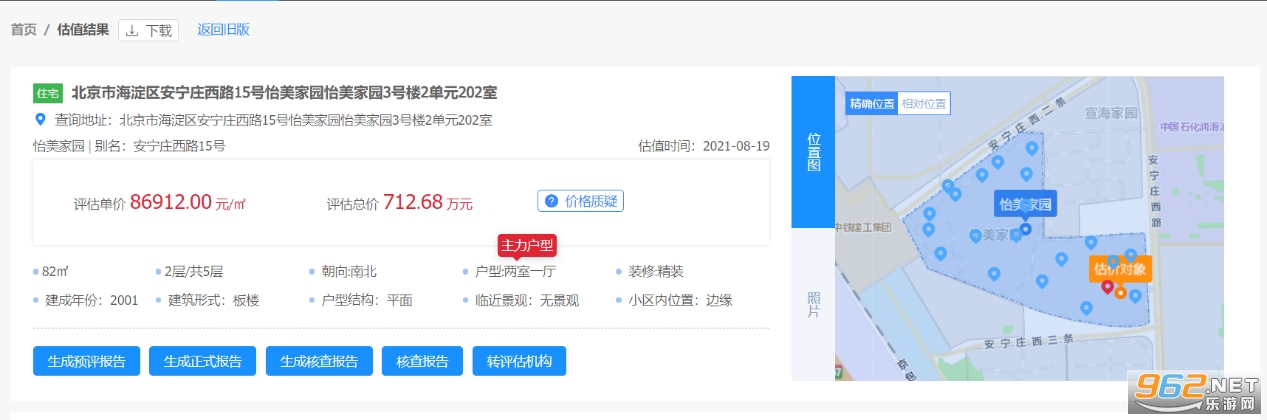This screenshot has height=420, width=1267.
Task: Select the red marker on the map
Action: [x=1107, y=288]
